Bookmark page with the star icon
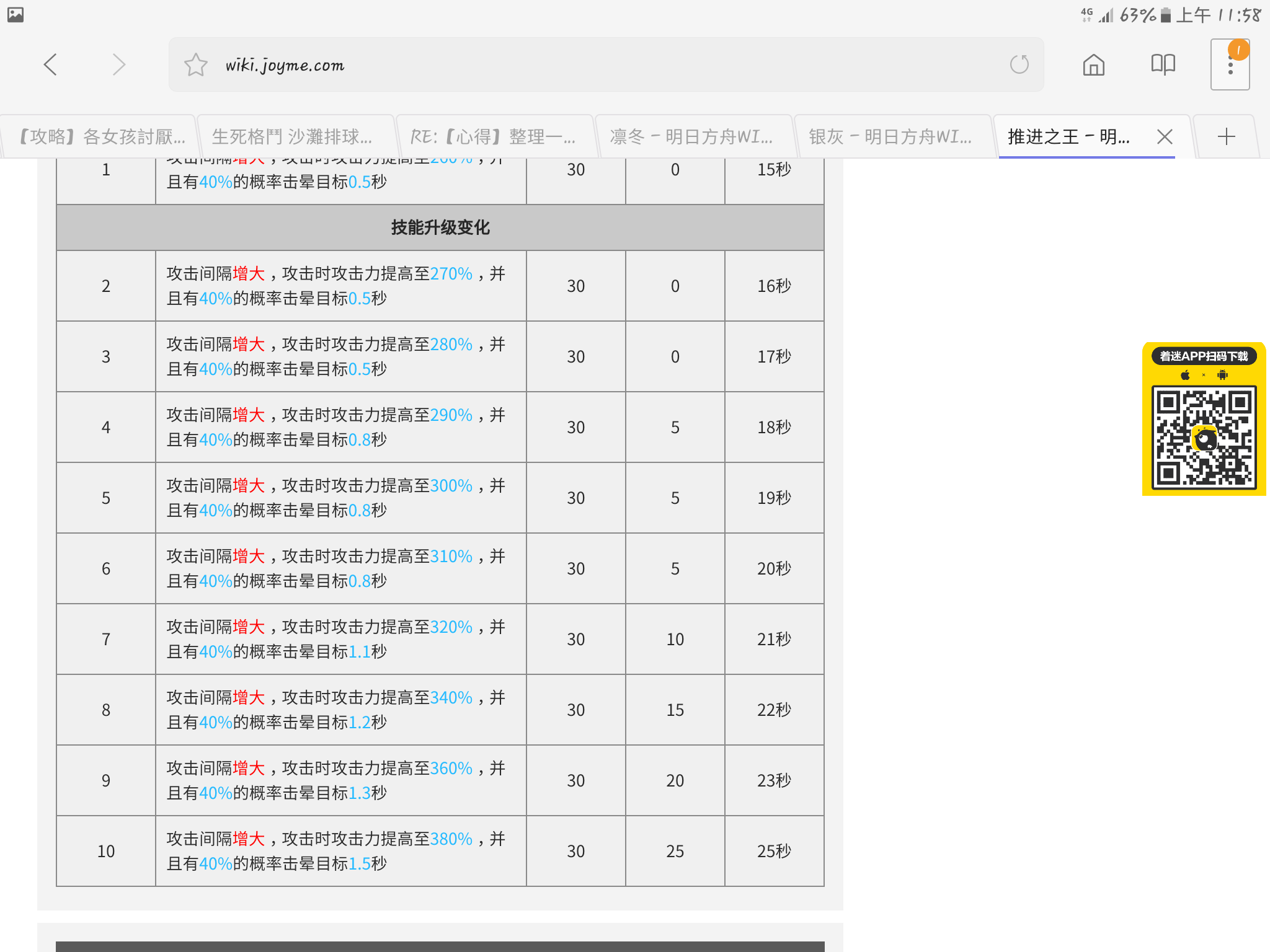1270x952 pixels. point(195,64)
